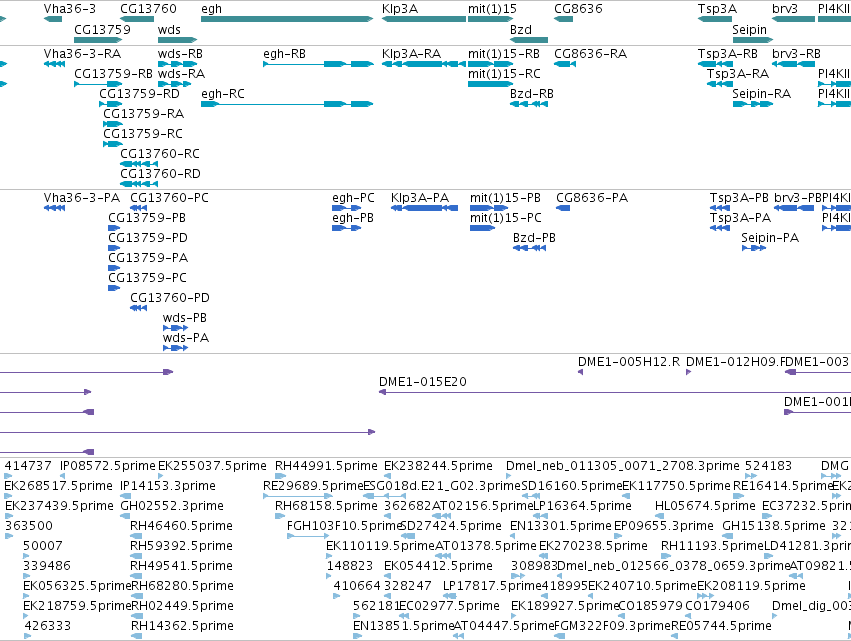851x641 pixels.
Task: Click the wds-RB transcript label
Action: coord(180,54)
